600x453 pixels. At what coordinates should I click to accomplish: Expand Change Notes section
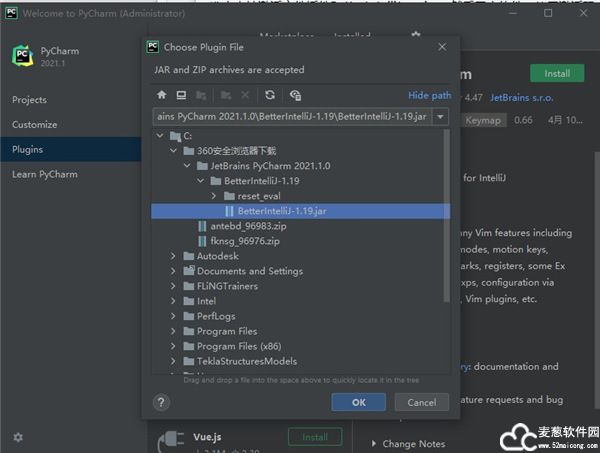point(373,443)
